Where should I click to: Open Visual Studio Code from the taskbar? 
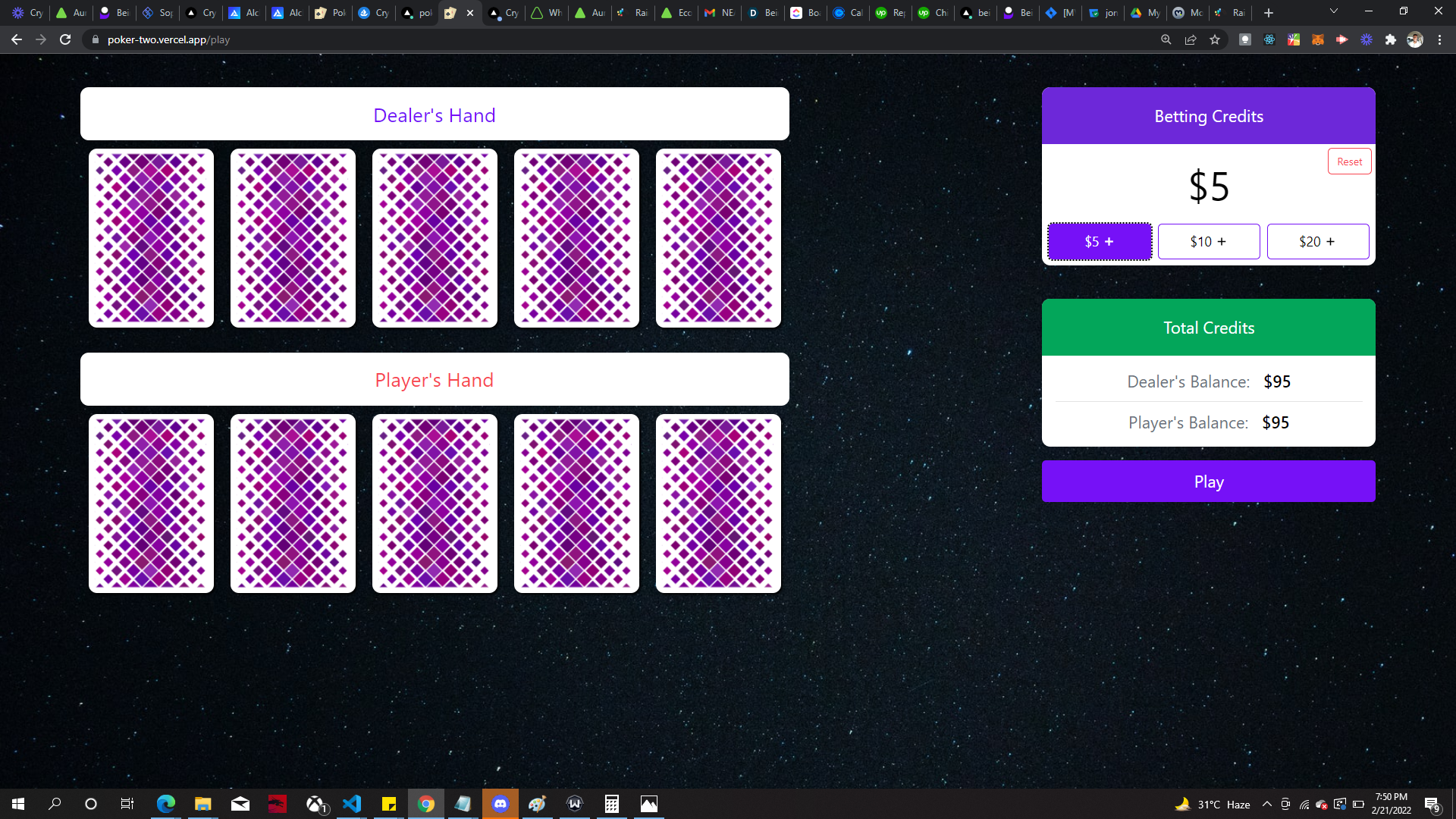[352, 804]
